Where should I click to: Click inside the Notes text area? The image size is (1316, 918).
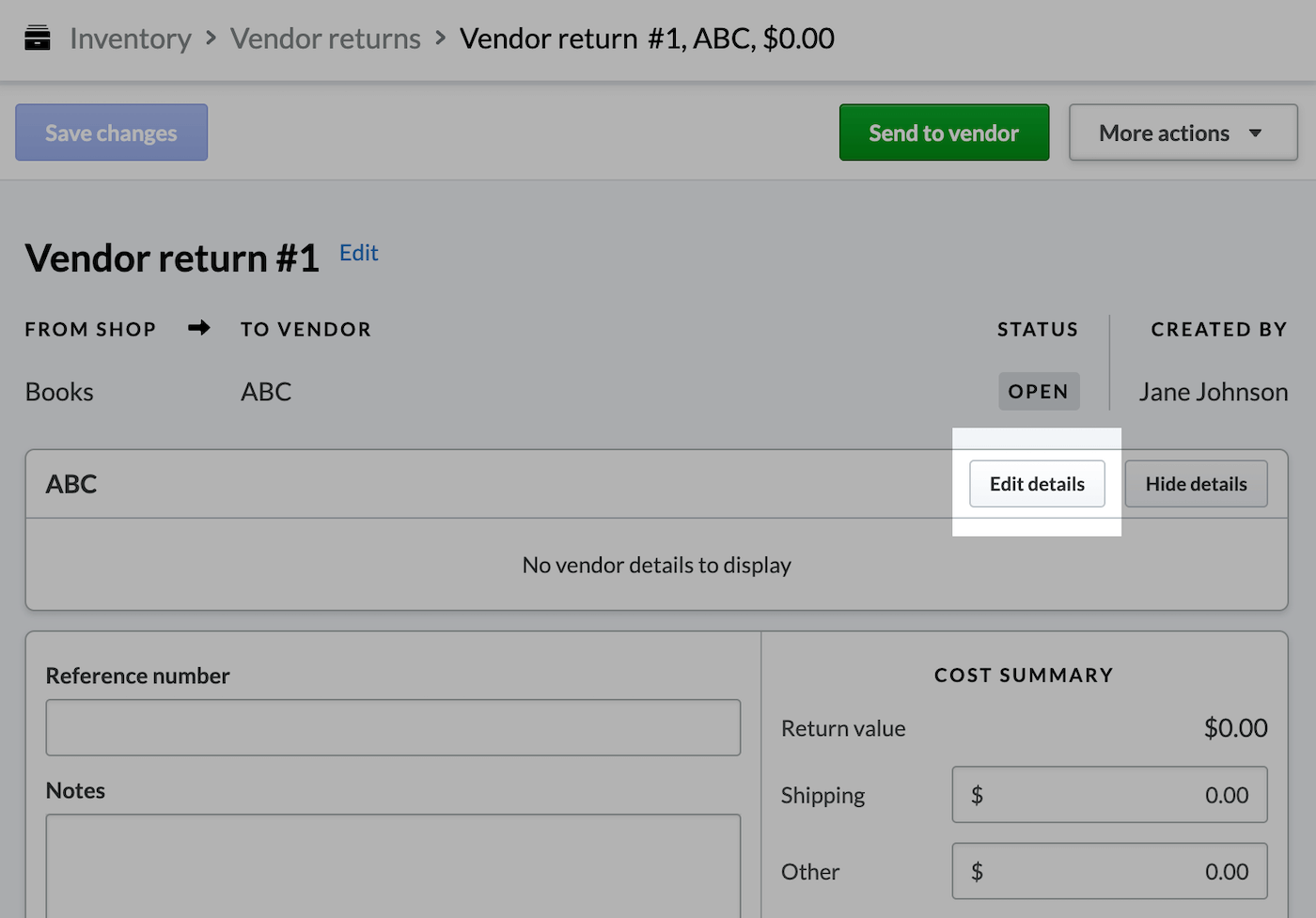click(393, 864)
